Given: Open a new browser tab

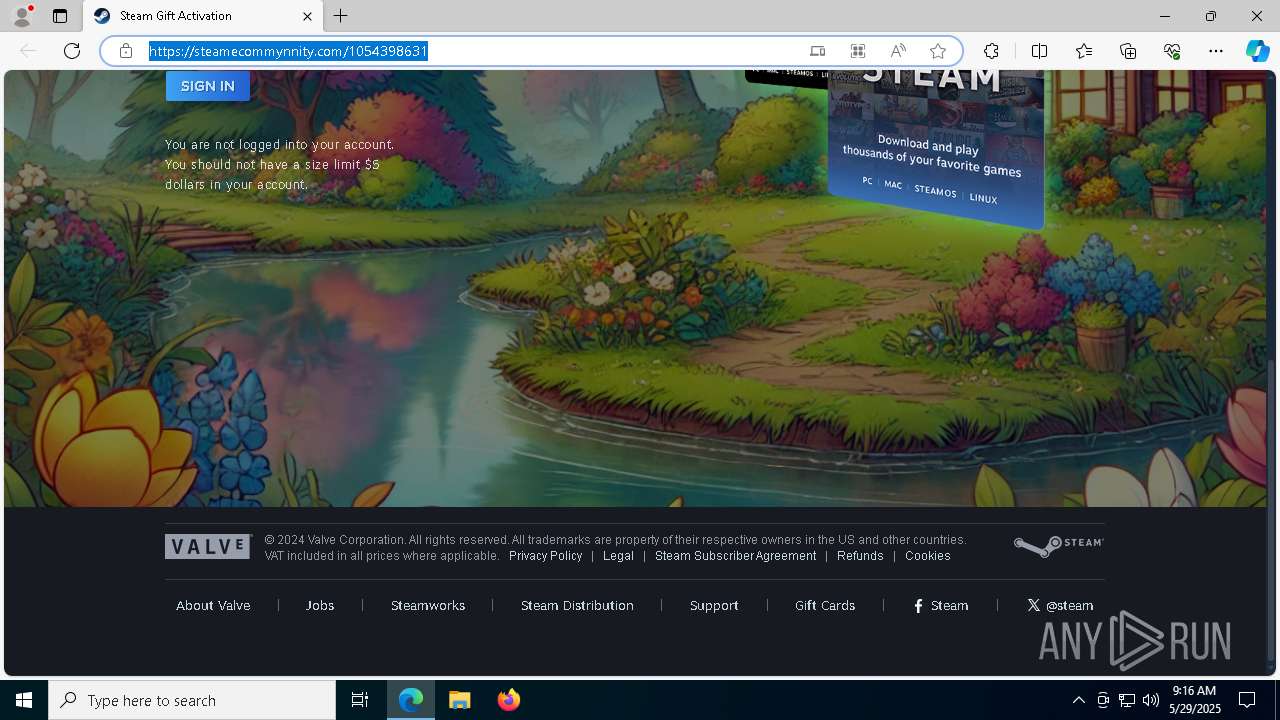Looking at the screenshot, I should click(341, 16).
